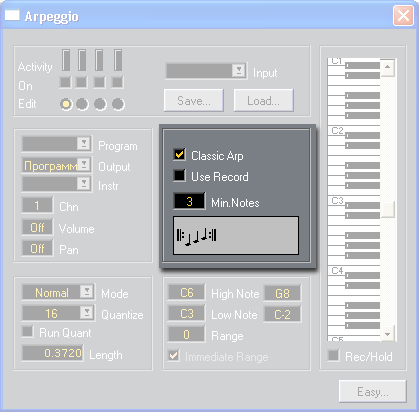Screen dimensions: 419x412
Task: Enable the Classic Arp checkbox
Action: click(x=179, y=155)
